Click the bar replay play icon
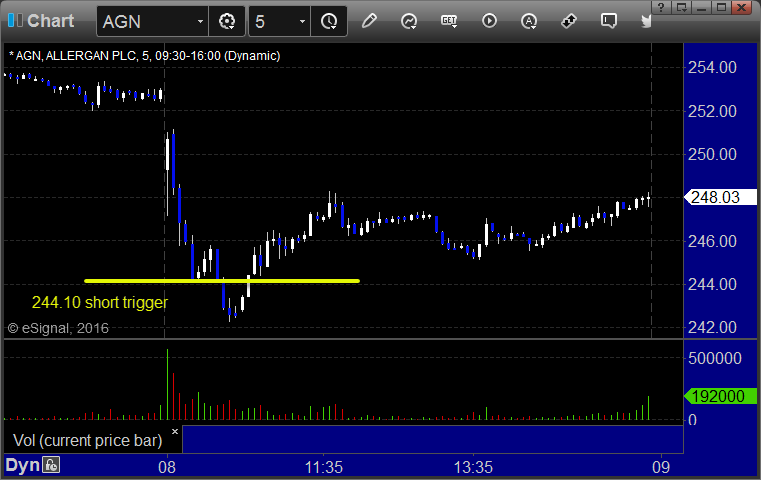This screenshot has width=761, height=480. (489, 21)
